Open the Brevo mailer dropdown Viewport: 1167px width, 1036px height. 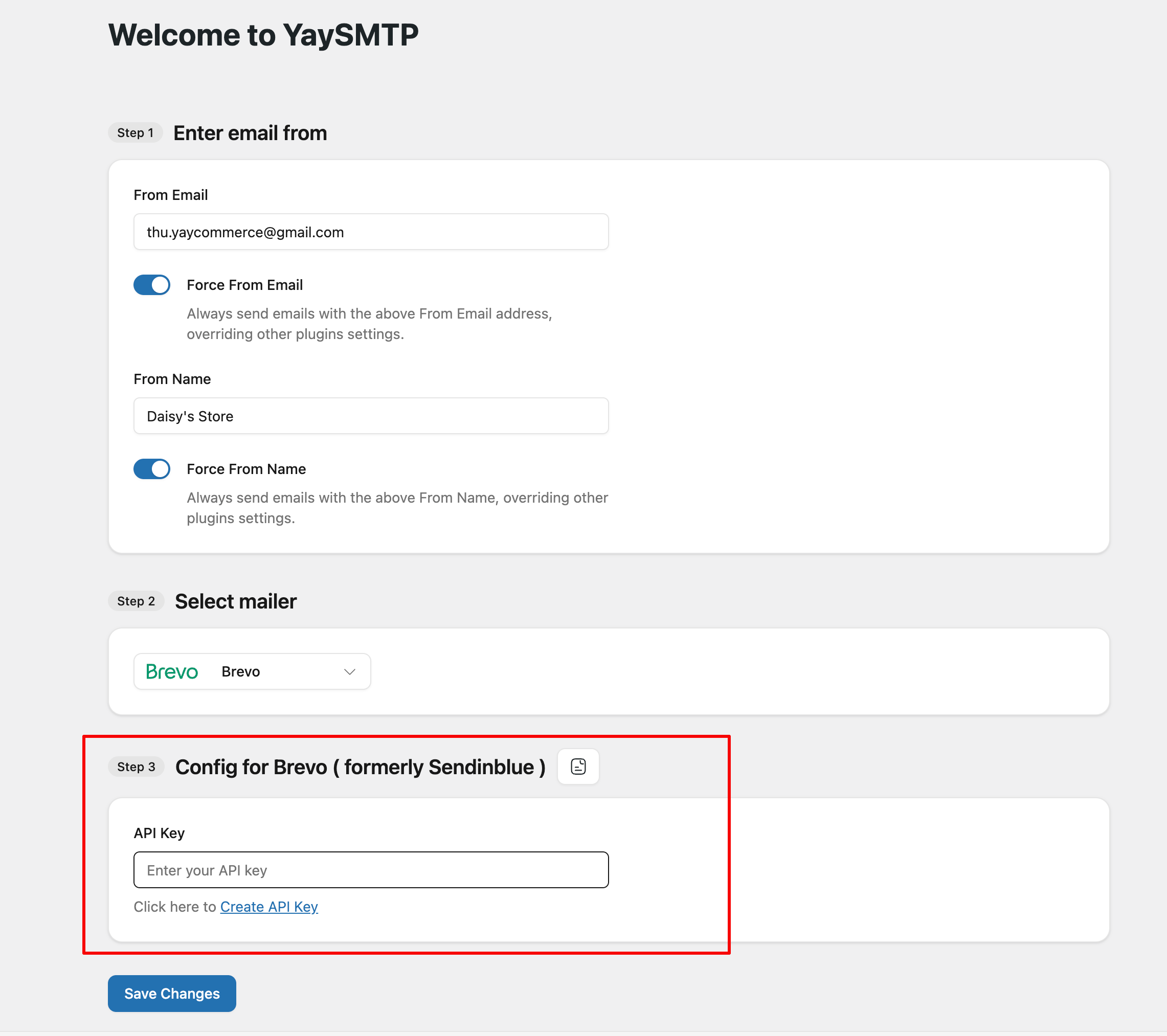pos(252,671)
